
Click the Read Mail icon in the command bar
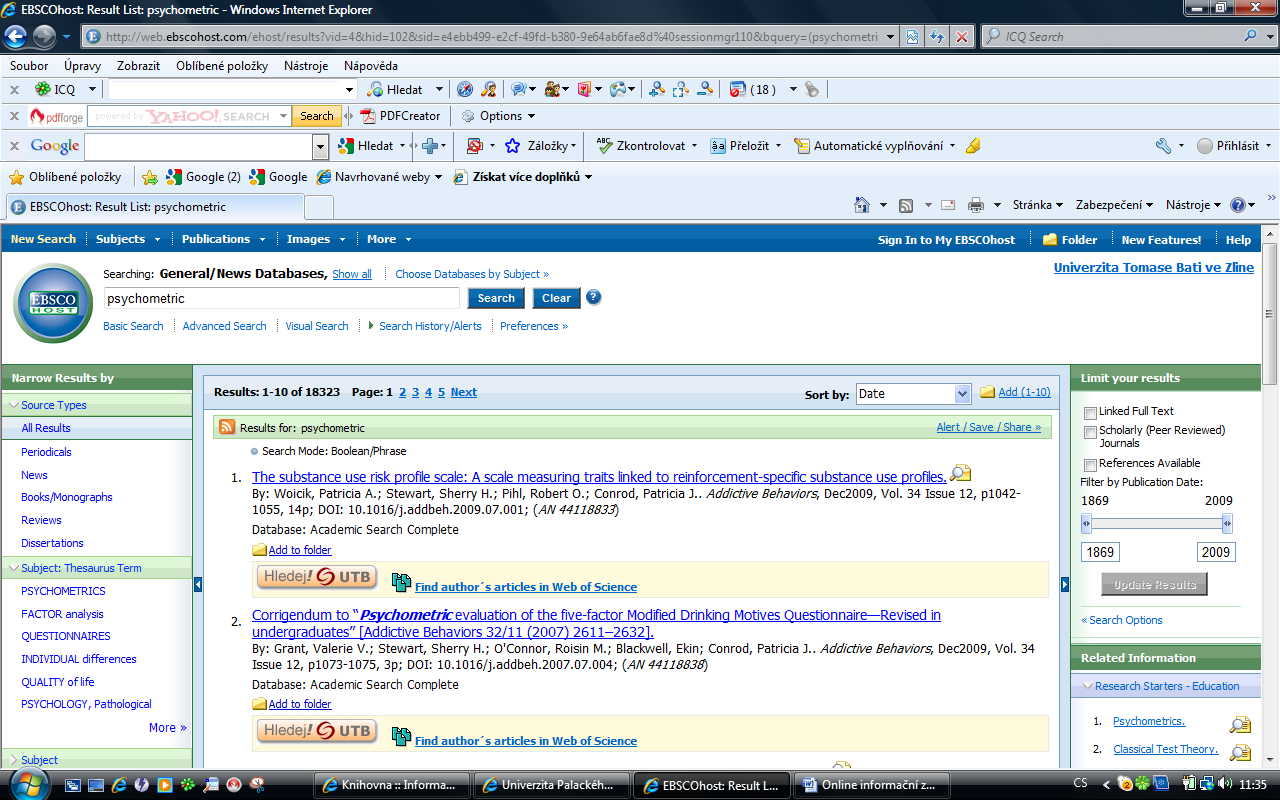point(948,205)
